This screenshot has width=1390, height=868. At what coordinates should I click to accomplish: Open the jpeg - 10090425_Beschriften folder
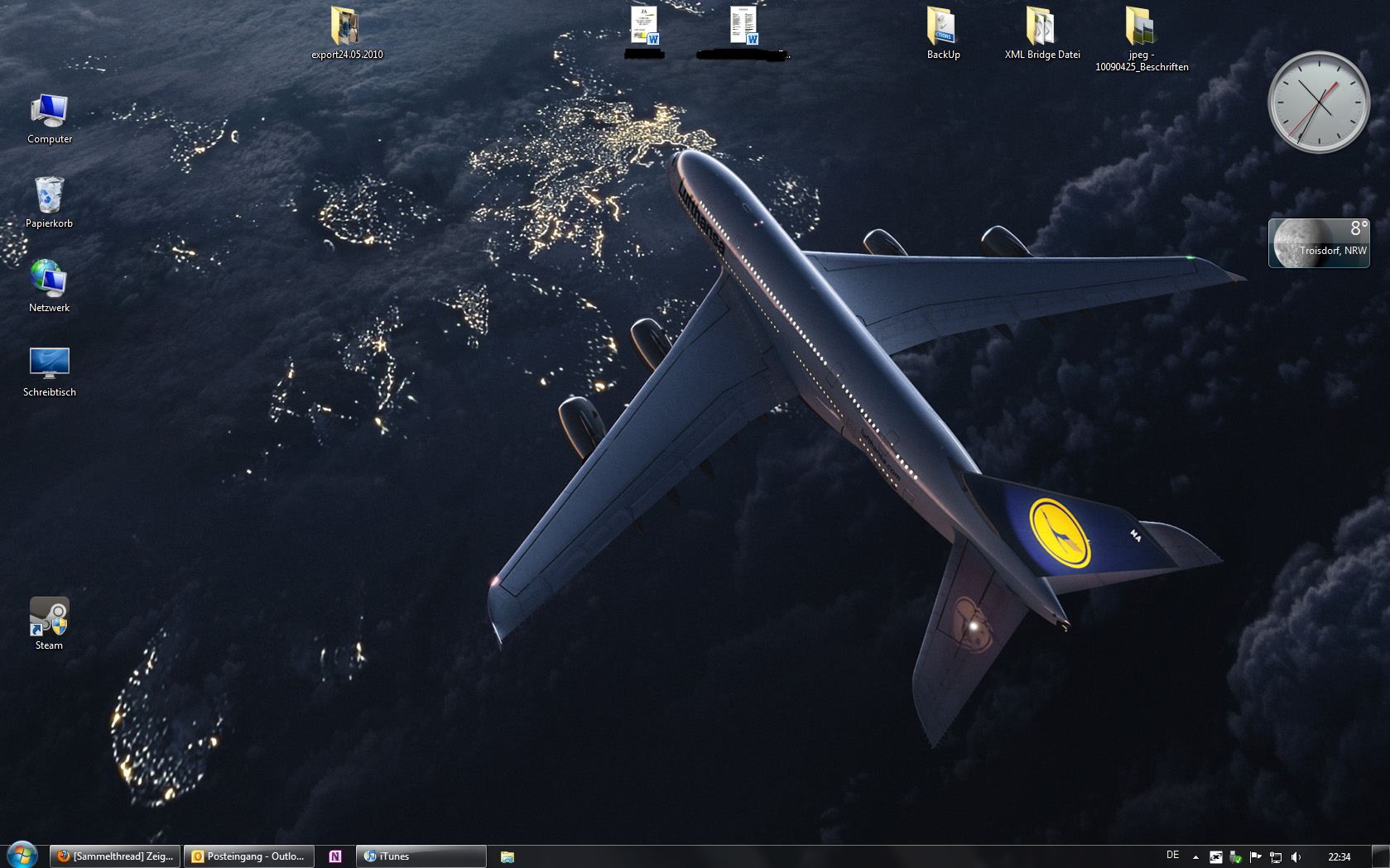(1142, 39)
